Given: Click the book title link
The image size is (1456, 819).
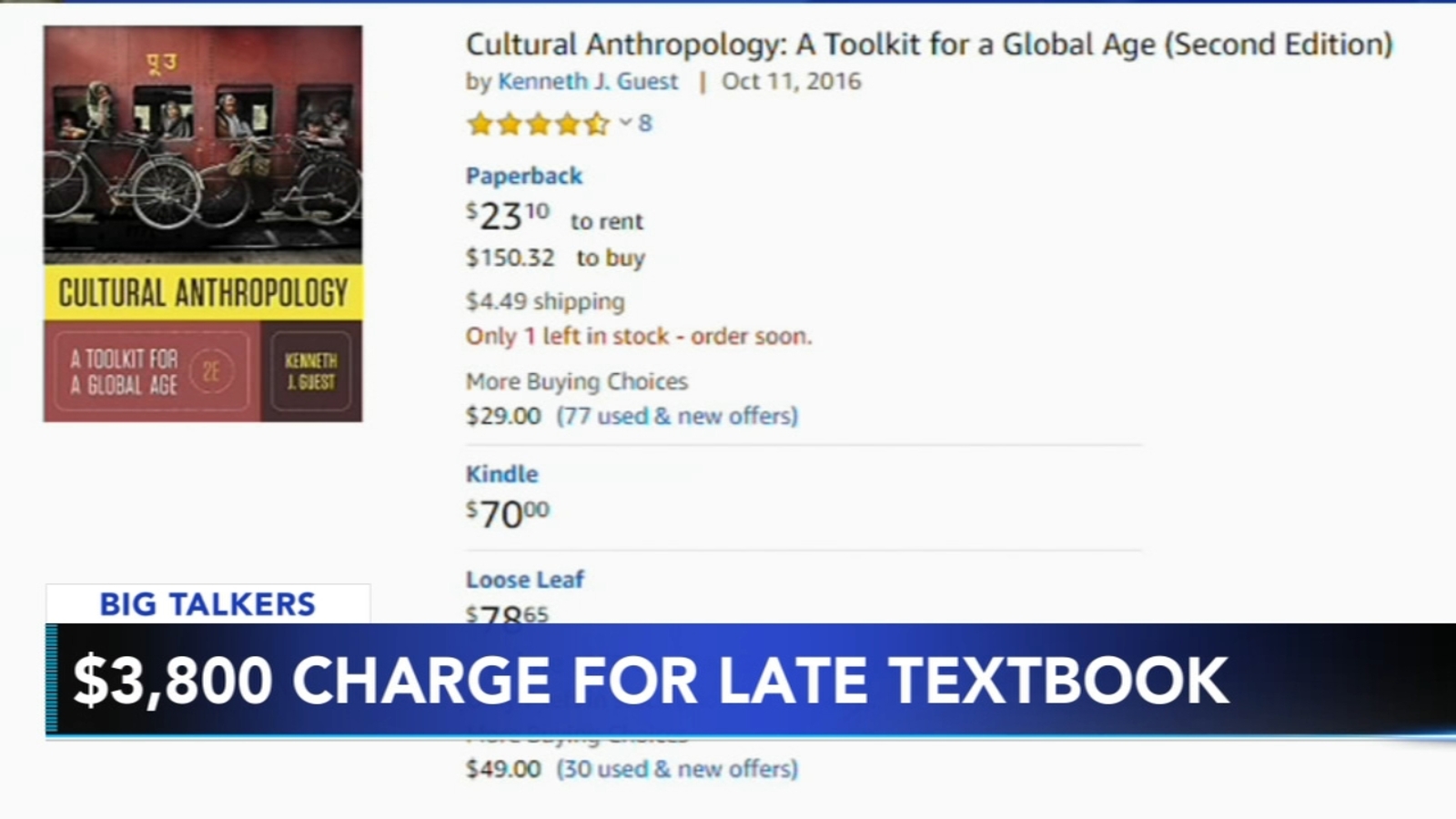Looking at the screenshot, I should [927, 42].
